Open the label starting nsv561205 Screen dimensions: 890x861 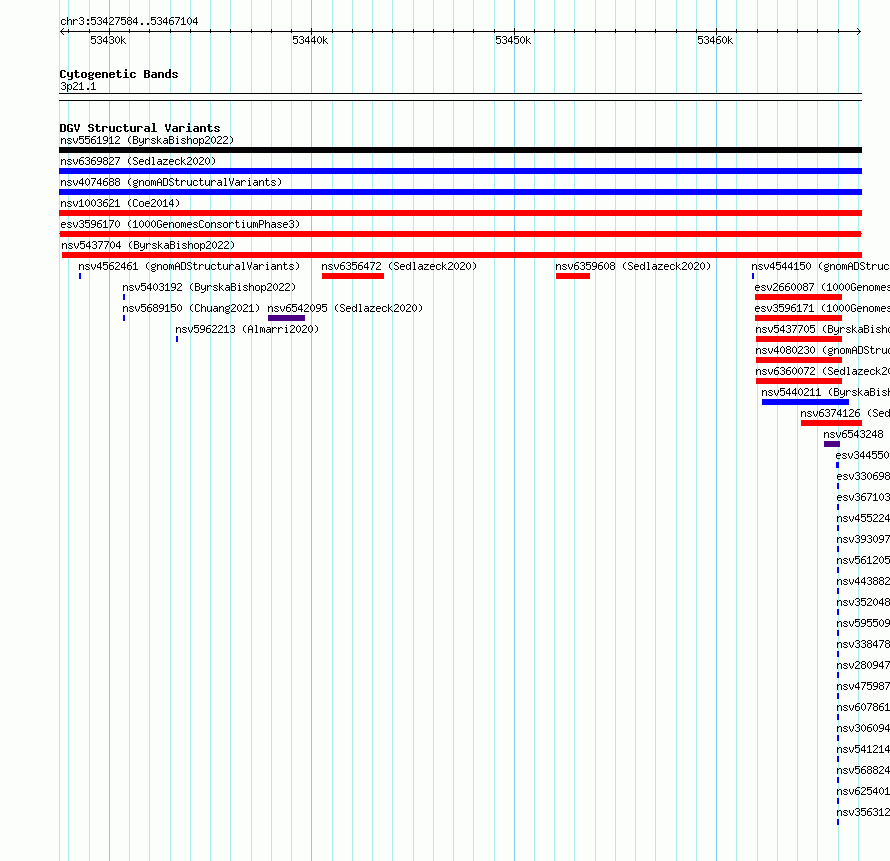tap(863, 560)
